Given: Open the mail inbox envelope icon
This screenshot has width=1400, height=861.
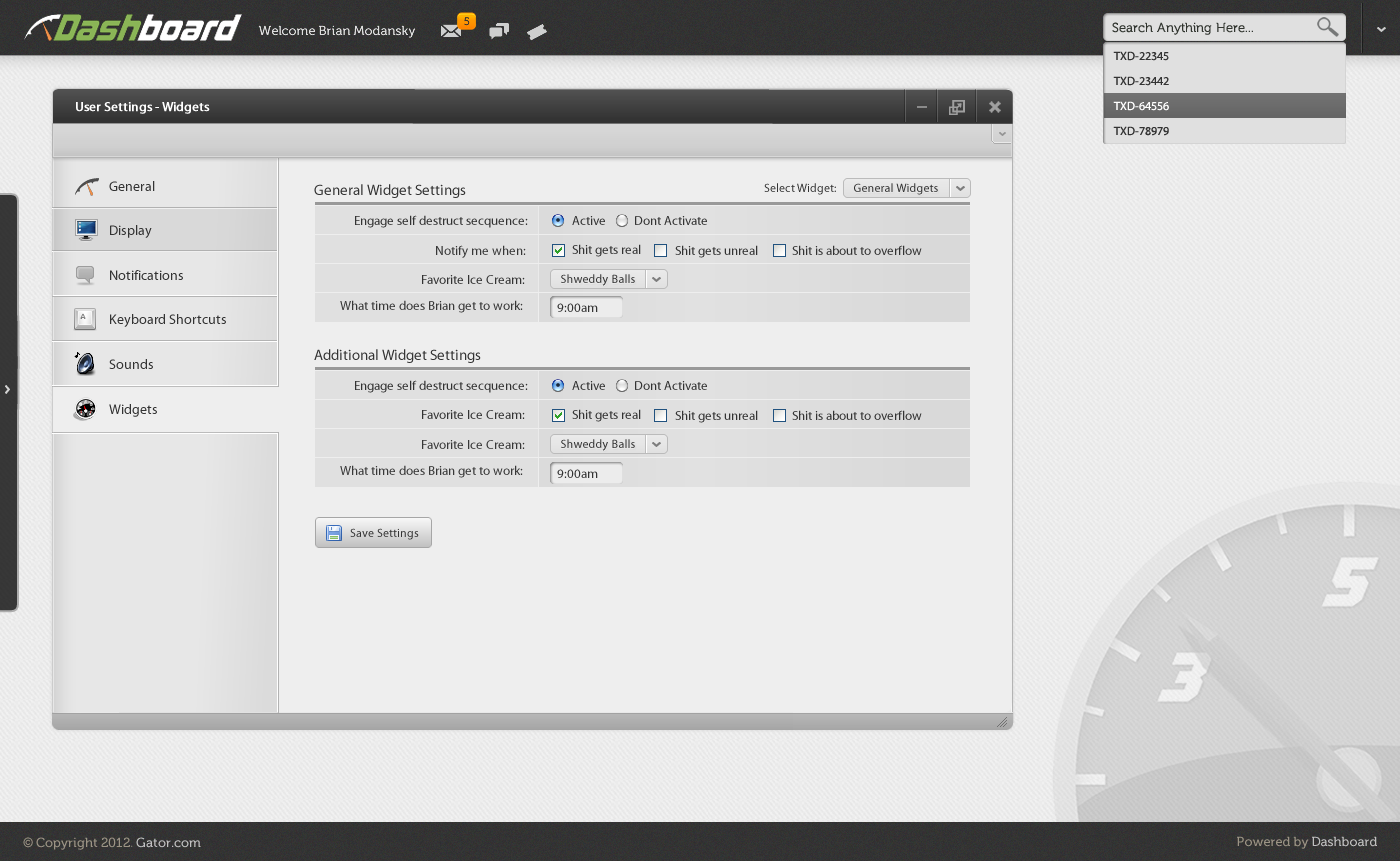Looking at the screenshot, I should 450,31.
